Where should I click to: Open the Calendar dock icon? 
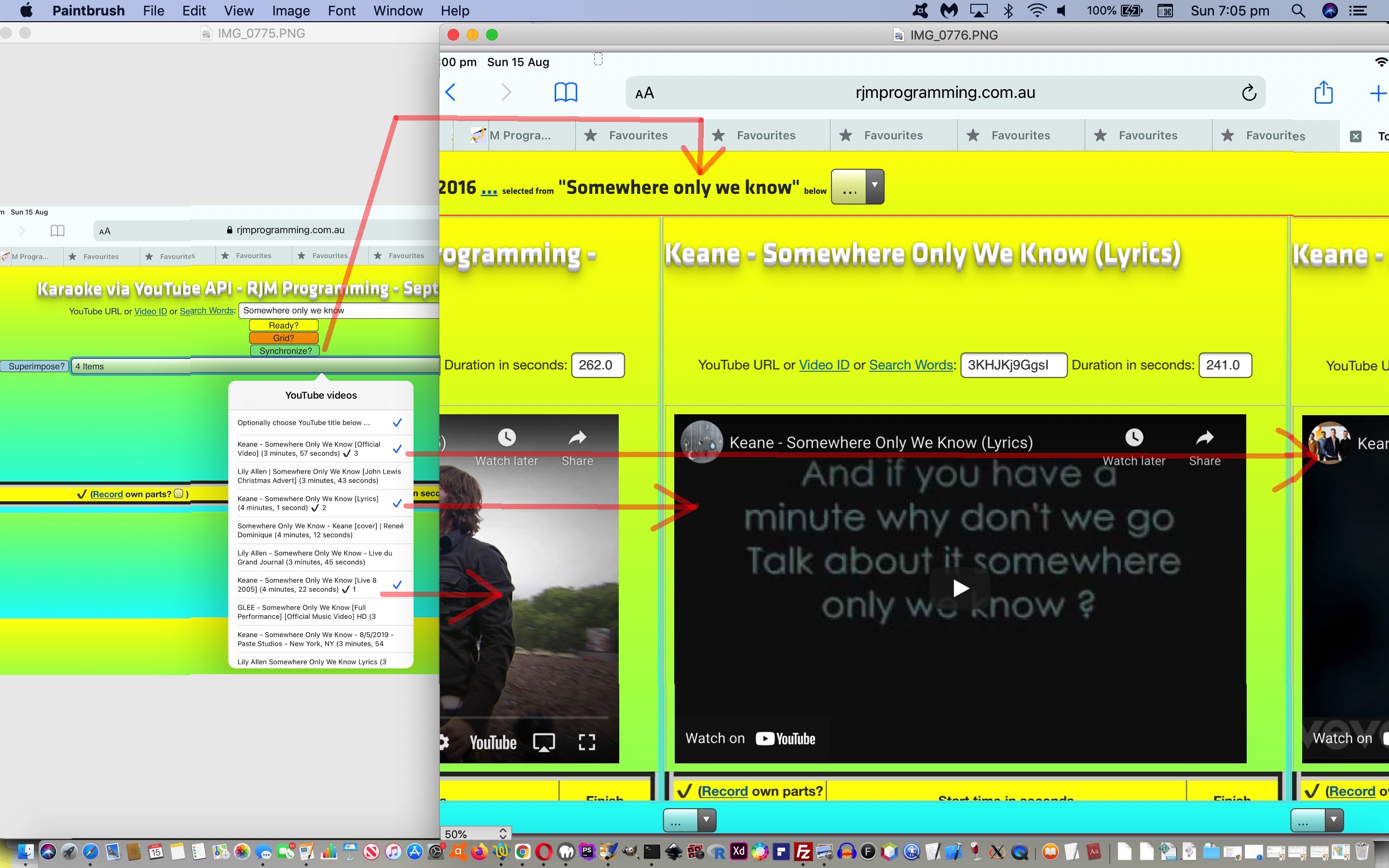tap(155, 852)
